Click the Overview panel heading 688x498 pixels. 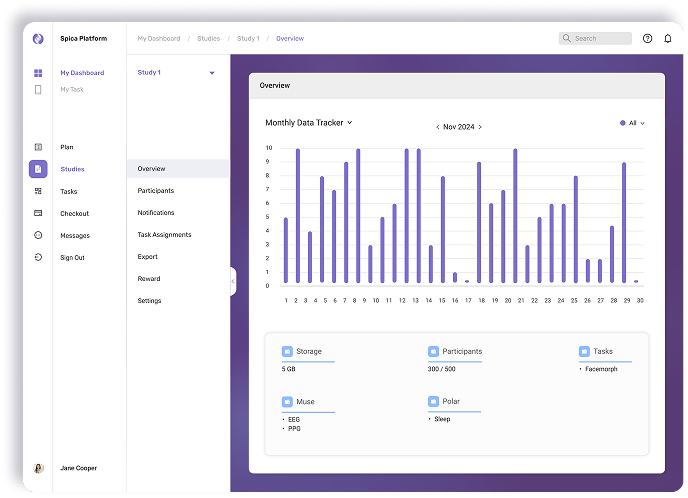[275, 86]
